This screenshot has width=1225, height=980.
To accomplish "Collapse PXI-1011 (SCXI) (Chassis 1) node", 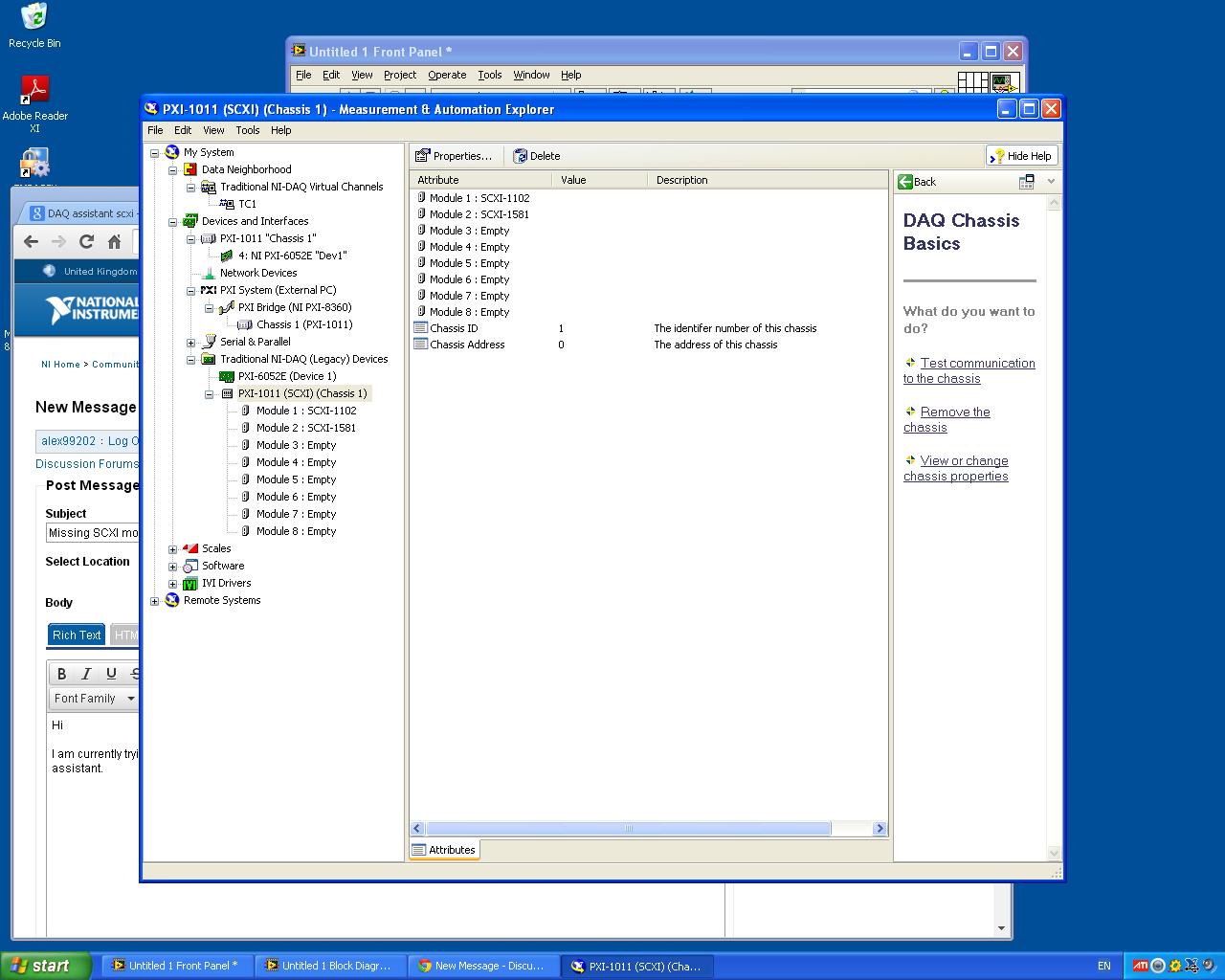I will tap(209, 393).
